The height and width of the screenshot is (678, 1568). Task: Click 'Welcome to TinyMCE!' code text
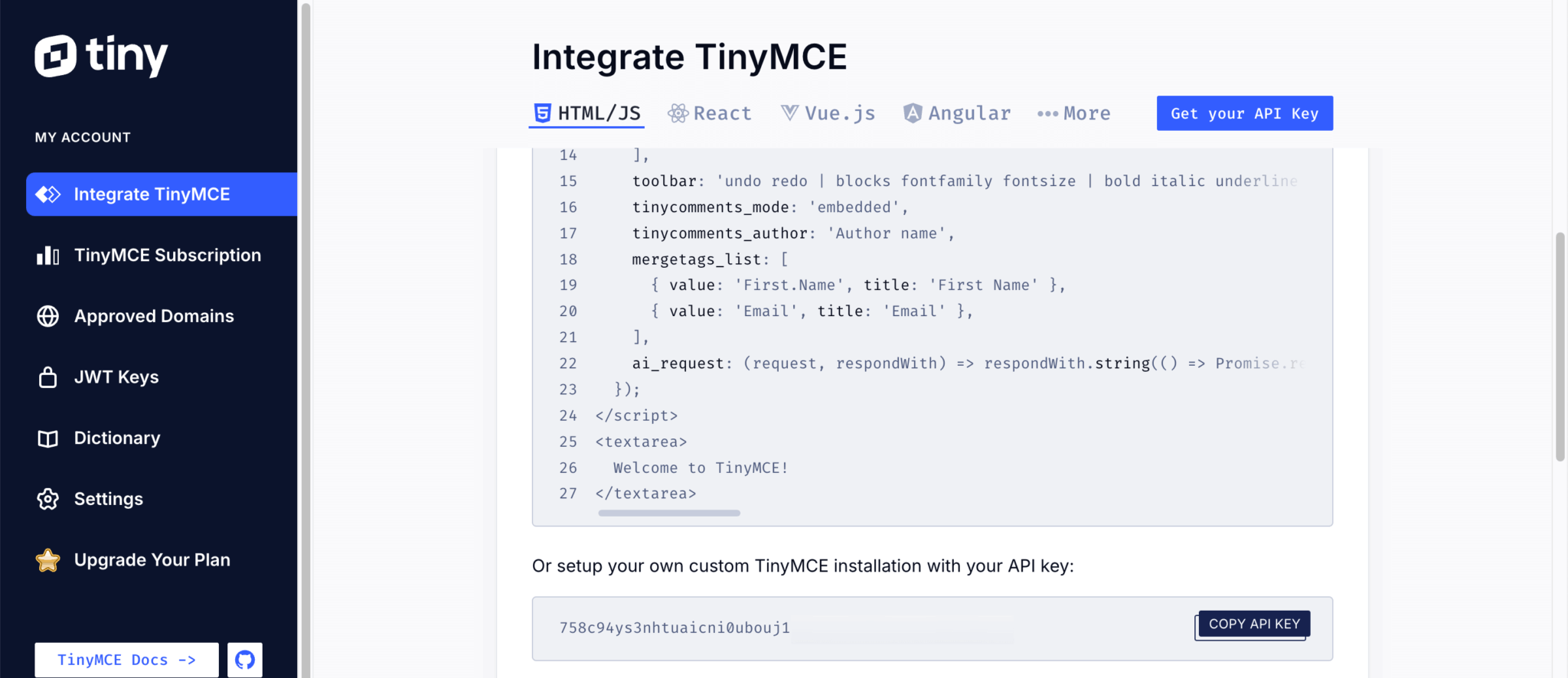tap(701, 468)
